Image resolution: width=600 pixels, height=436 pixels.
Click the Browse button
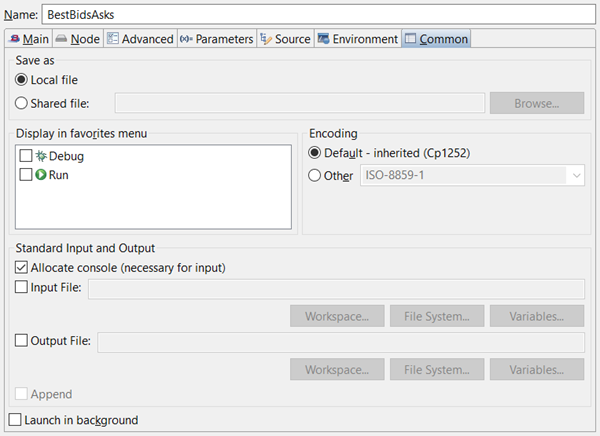[x=536, y=102]
